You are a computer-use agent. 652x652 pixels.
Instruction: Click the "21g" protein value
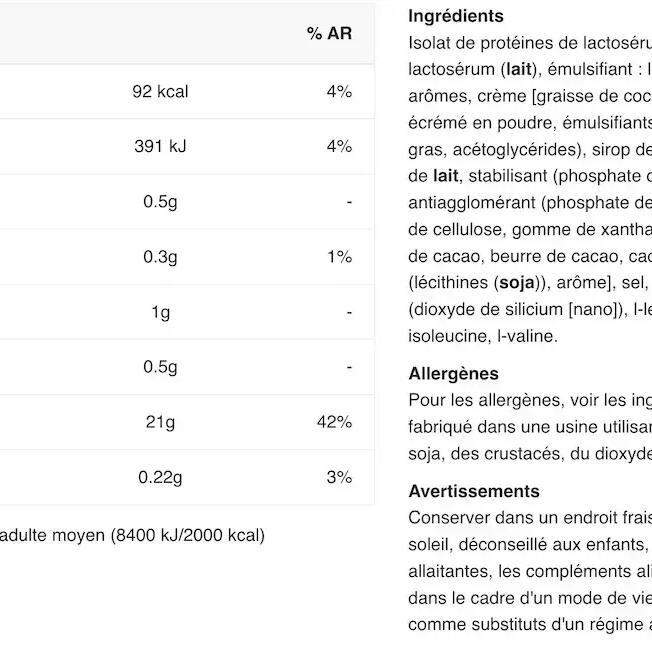[160, 423]
